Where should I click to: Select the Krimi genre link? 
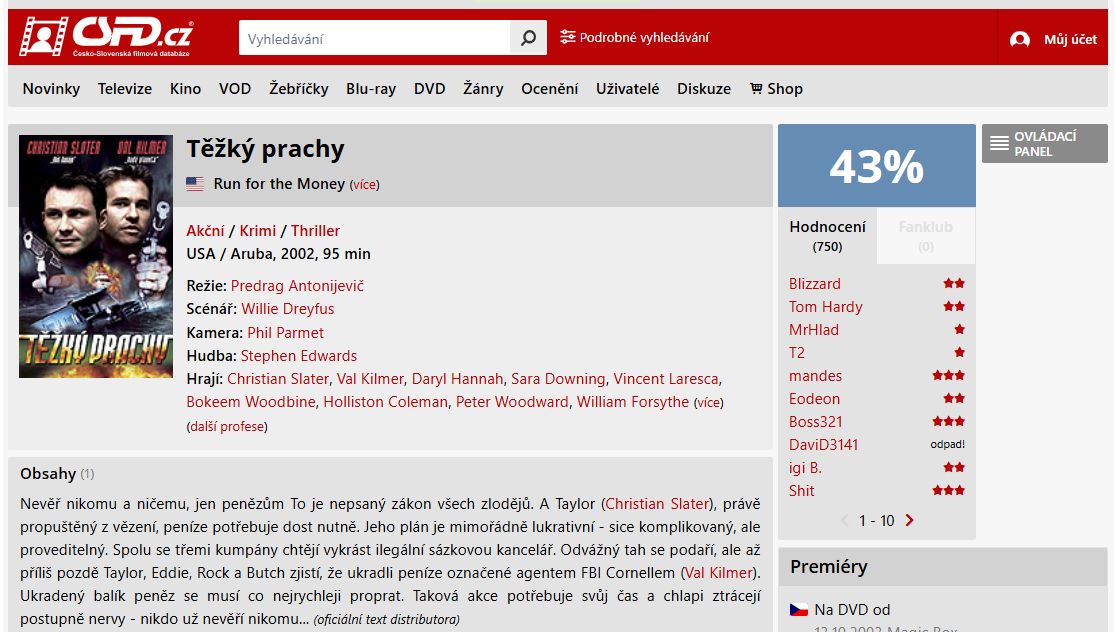[x=258, y=231]
